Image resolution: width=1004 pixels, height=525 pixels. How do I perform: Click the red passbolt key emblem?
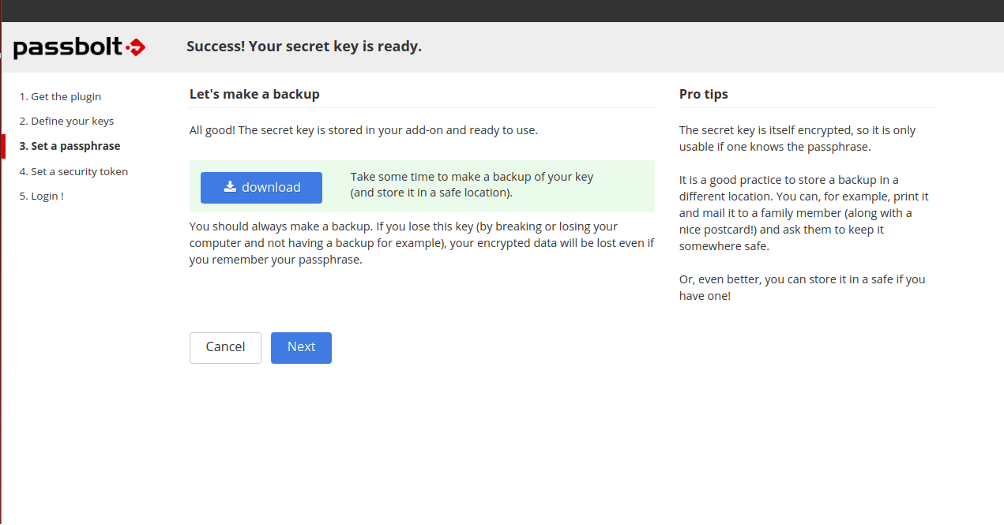136,47
